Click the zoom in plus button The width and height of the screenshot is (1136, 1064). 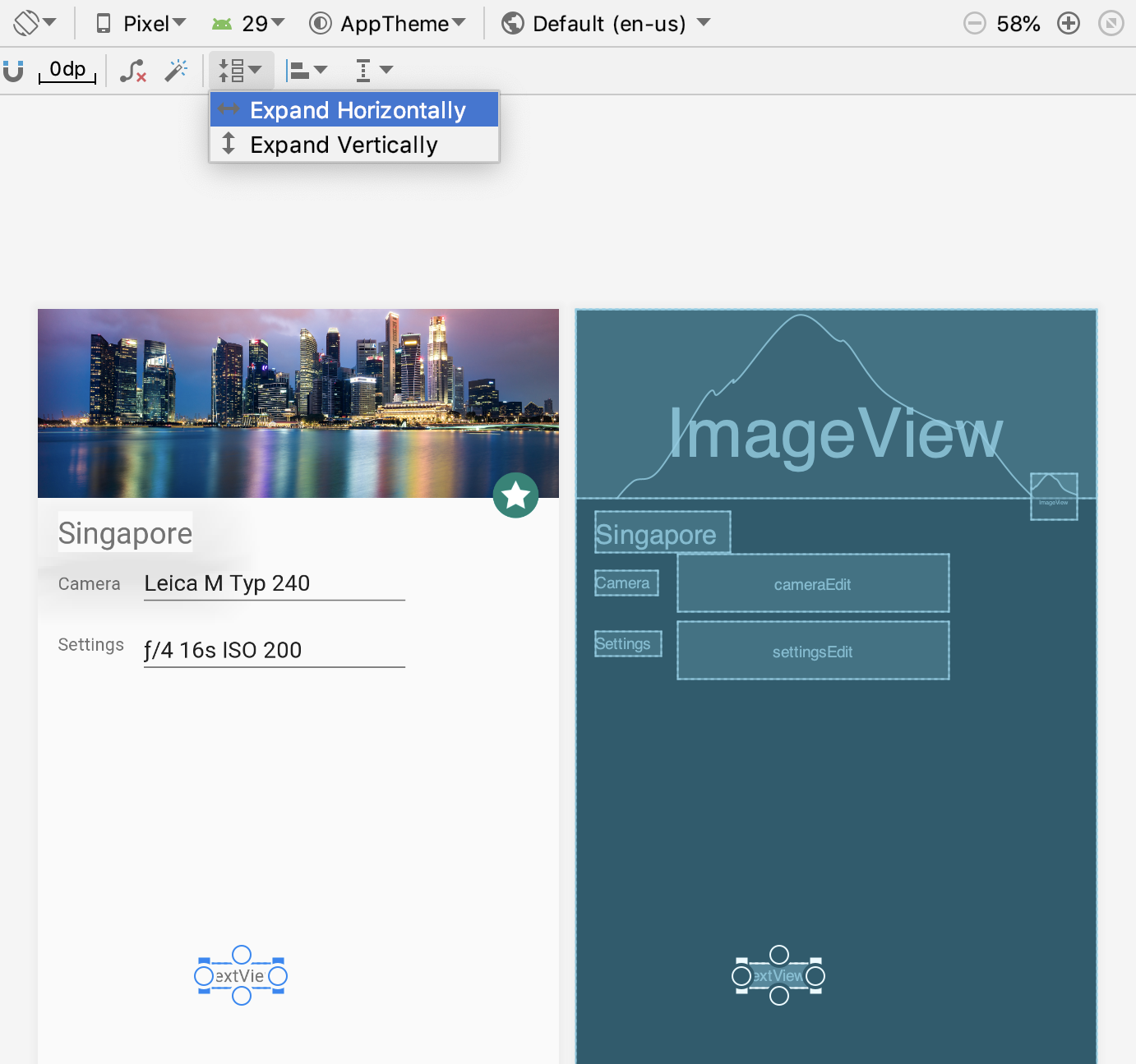[x=1068, y=23]
